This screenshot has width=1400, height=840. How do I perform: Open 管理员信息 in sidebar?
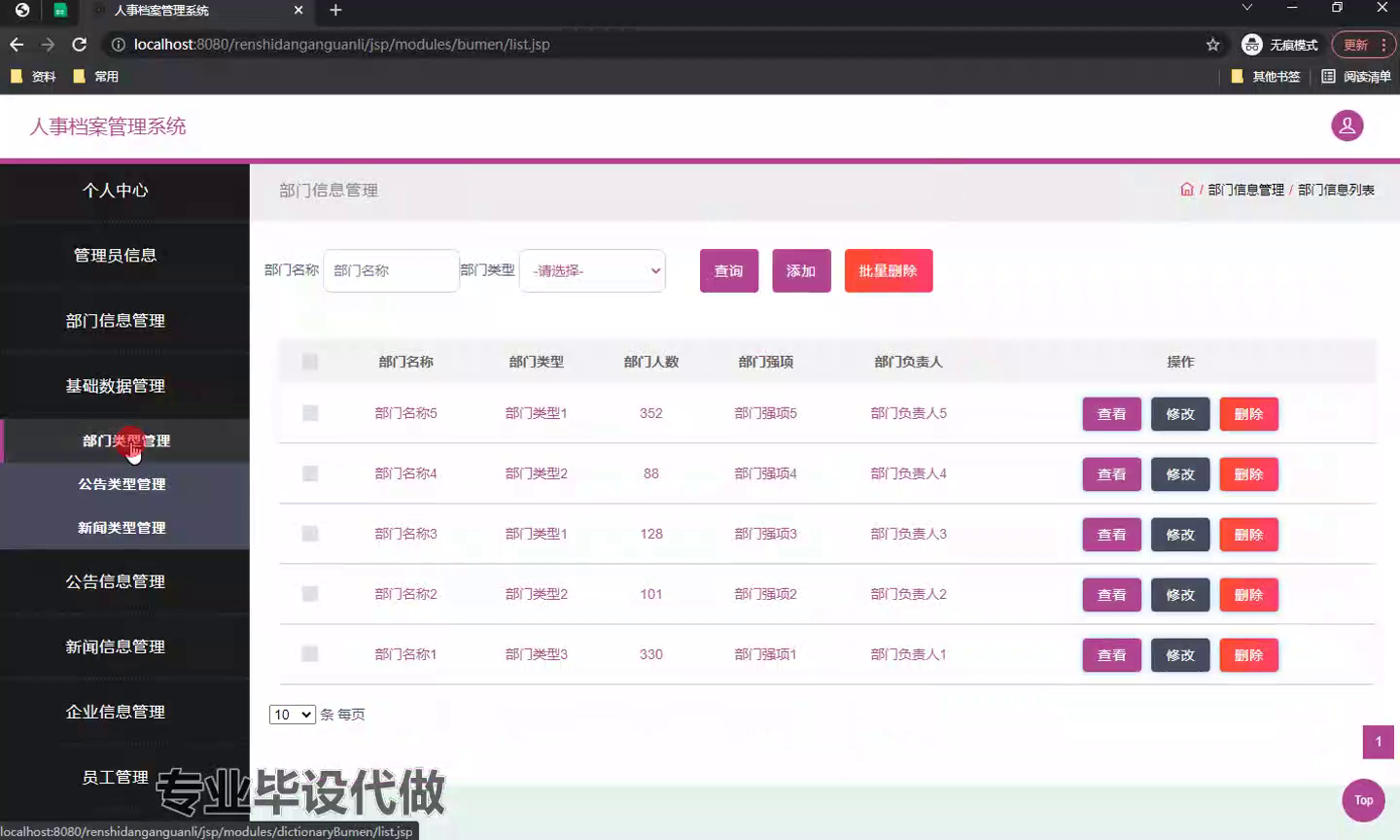(115, 256)
